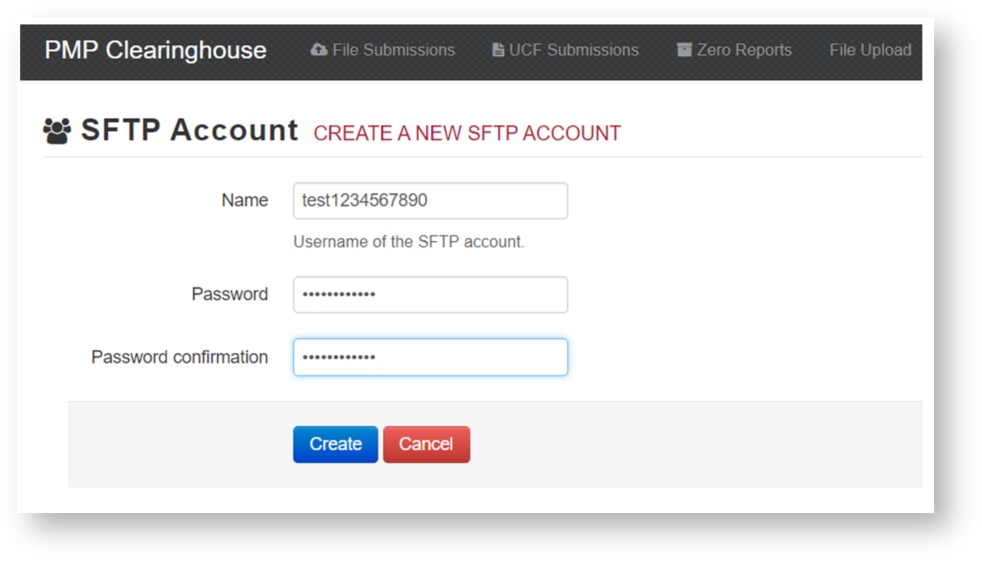
Task: Focus the Name field containing test1234567890
Action: [430, 200]
